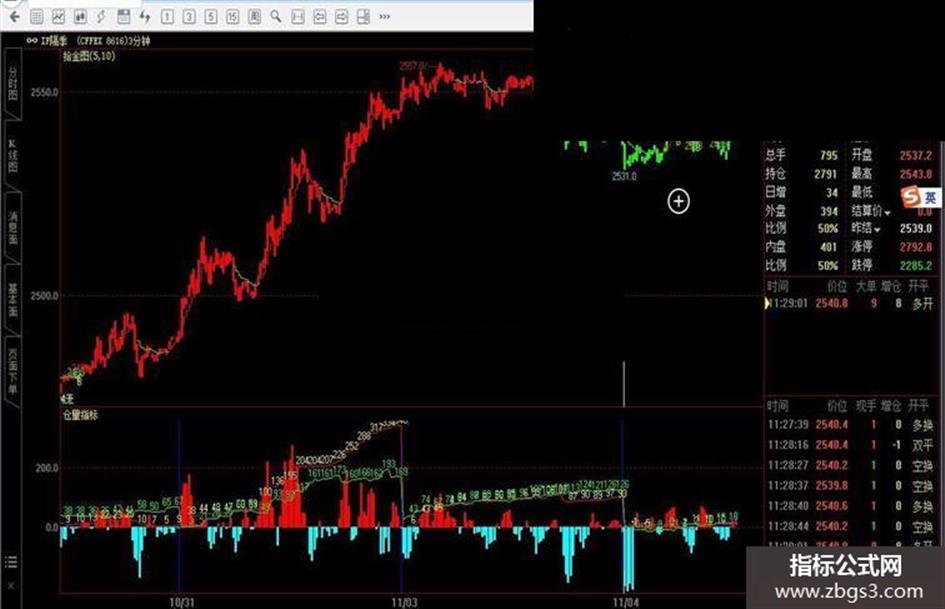945x609 pixels.
Task: Open the 页面下单 side tab
Action: (13, 371)
